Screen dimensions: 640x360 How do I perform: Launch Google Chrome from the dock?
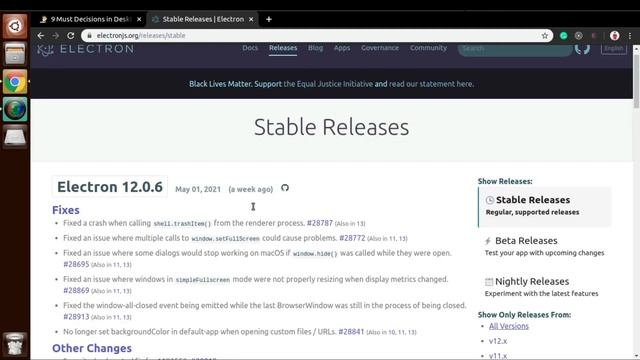[x=15, y=82]
